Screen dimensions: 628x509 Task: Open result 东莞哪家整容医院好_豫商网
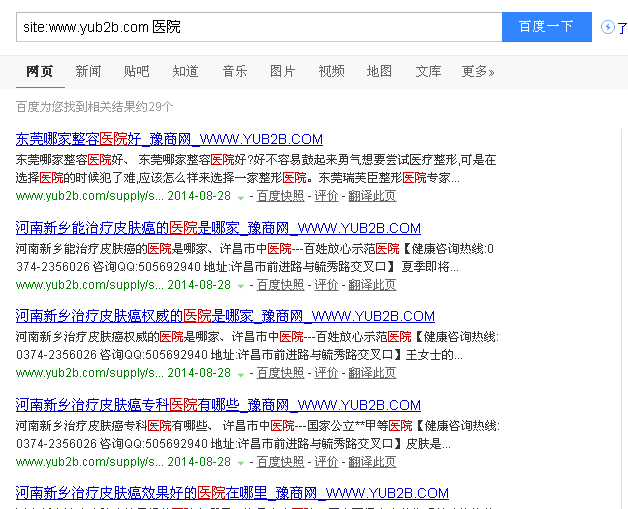[169, 139]
